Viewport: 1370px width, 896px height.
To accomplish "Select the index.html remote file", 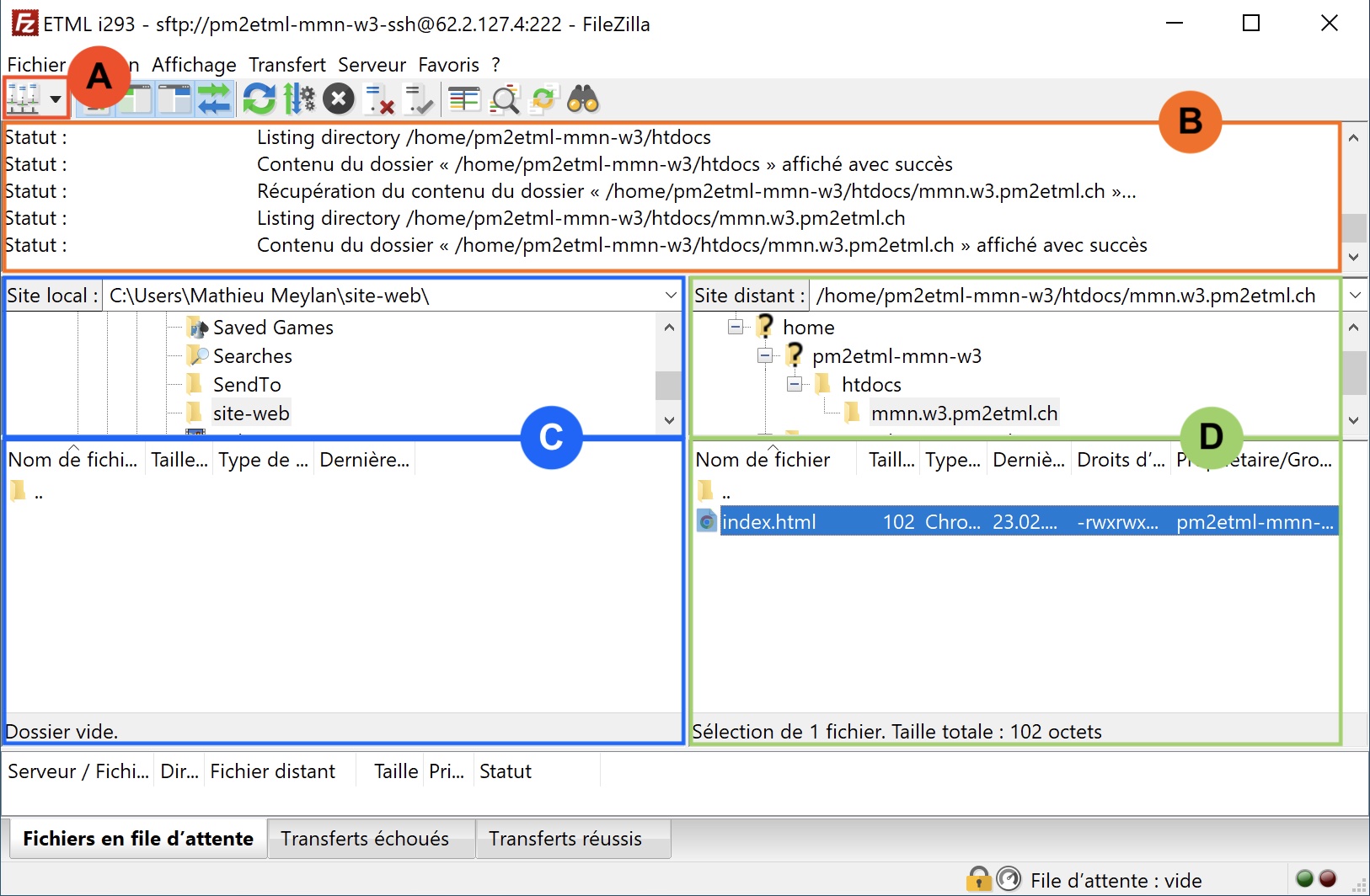I will pos(1017,522).
